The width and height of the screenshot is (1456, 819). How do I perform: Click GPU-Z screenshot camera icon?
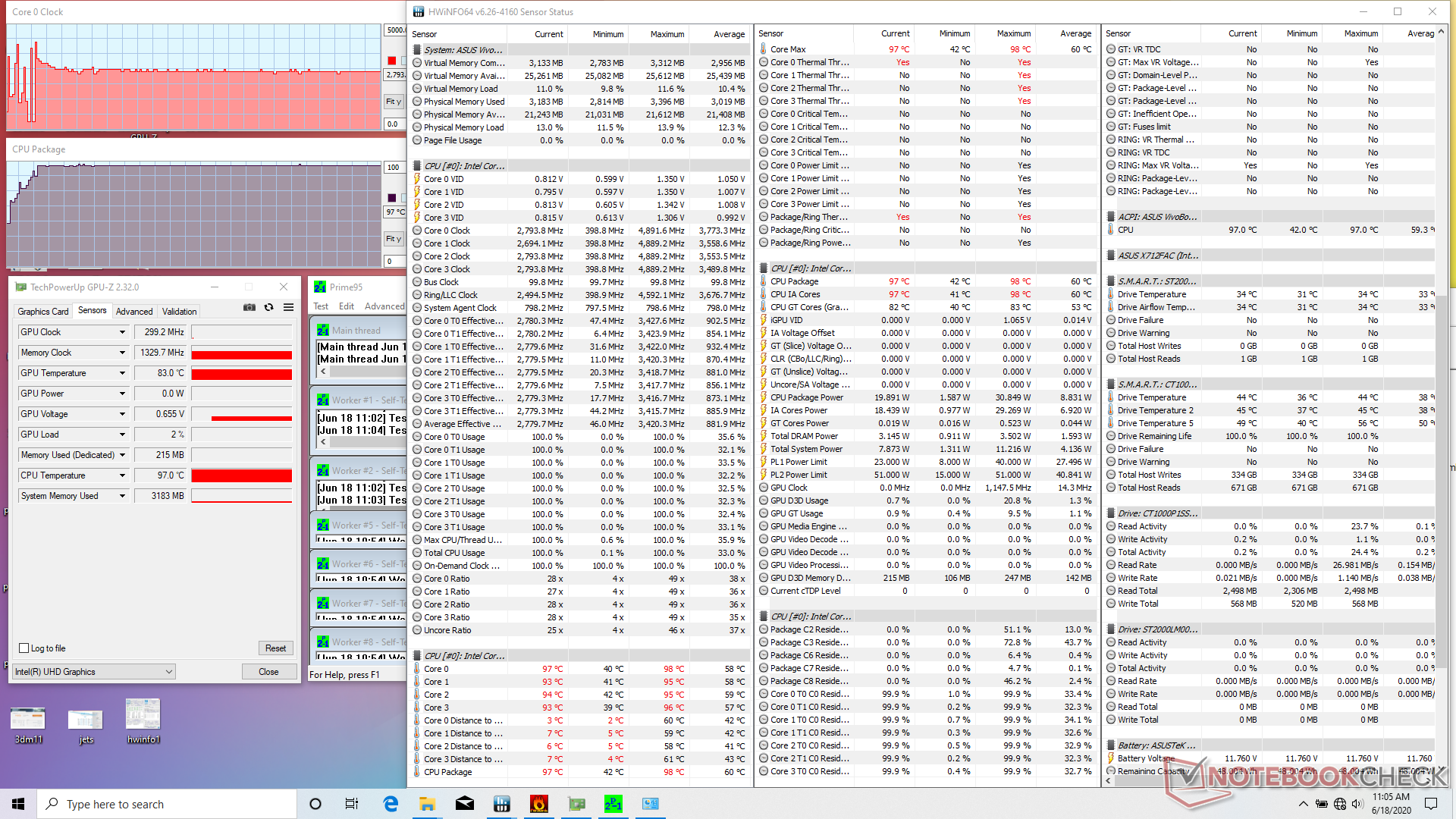pos(249,307)
